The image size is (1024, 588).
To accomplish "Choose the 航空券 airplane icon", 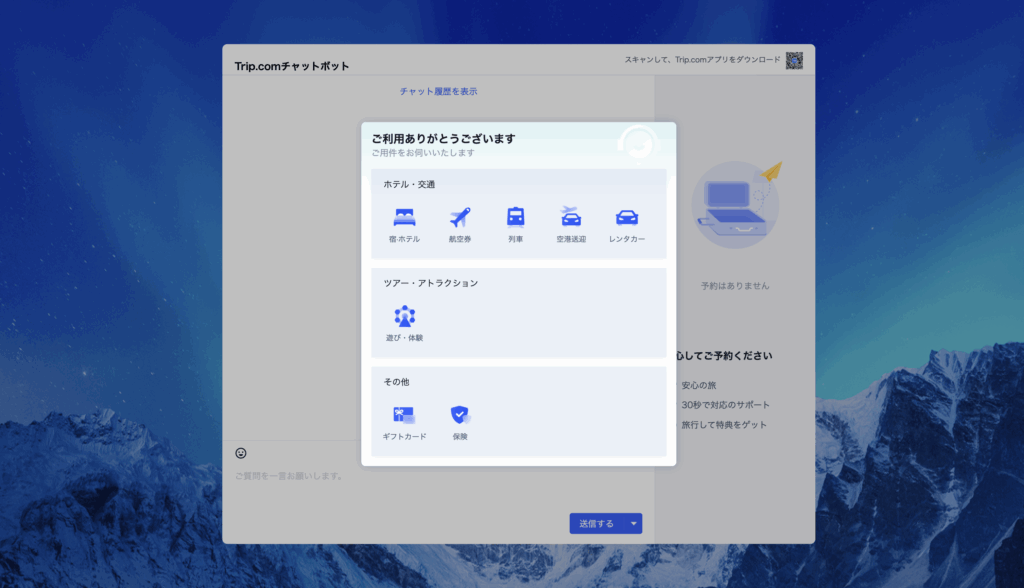I will tap(460, 218).
